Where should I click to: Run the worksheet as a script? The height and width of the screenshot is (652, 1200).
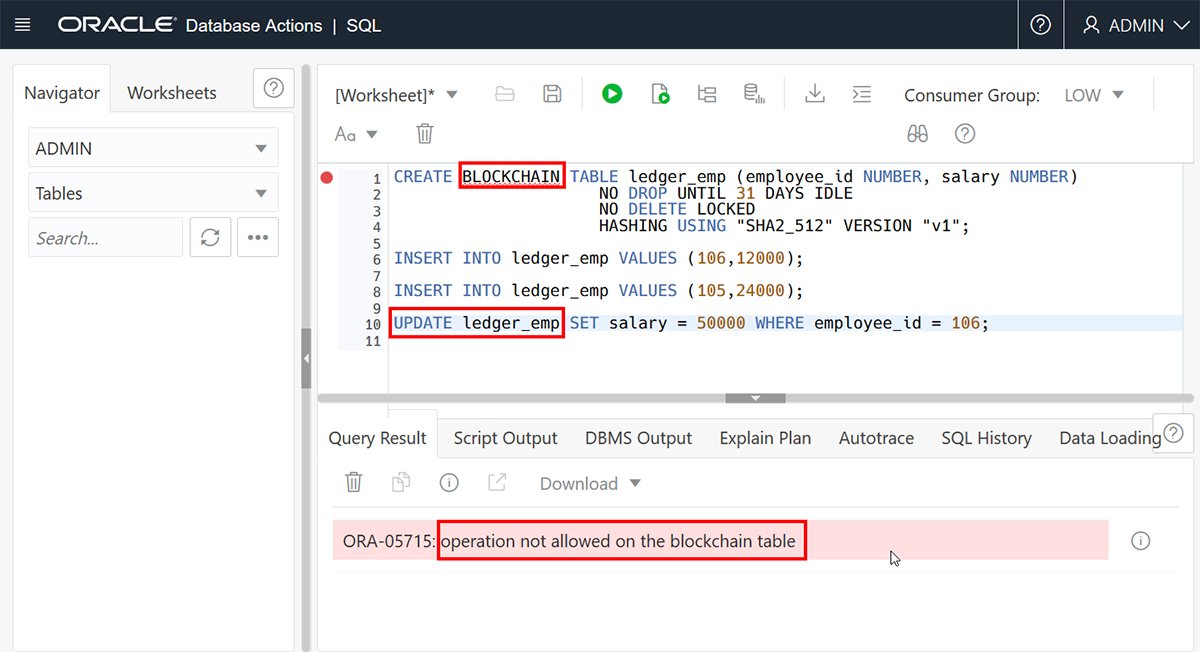(660, 93)
